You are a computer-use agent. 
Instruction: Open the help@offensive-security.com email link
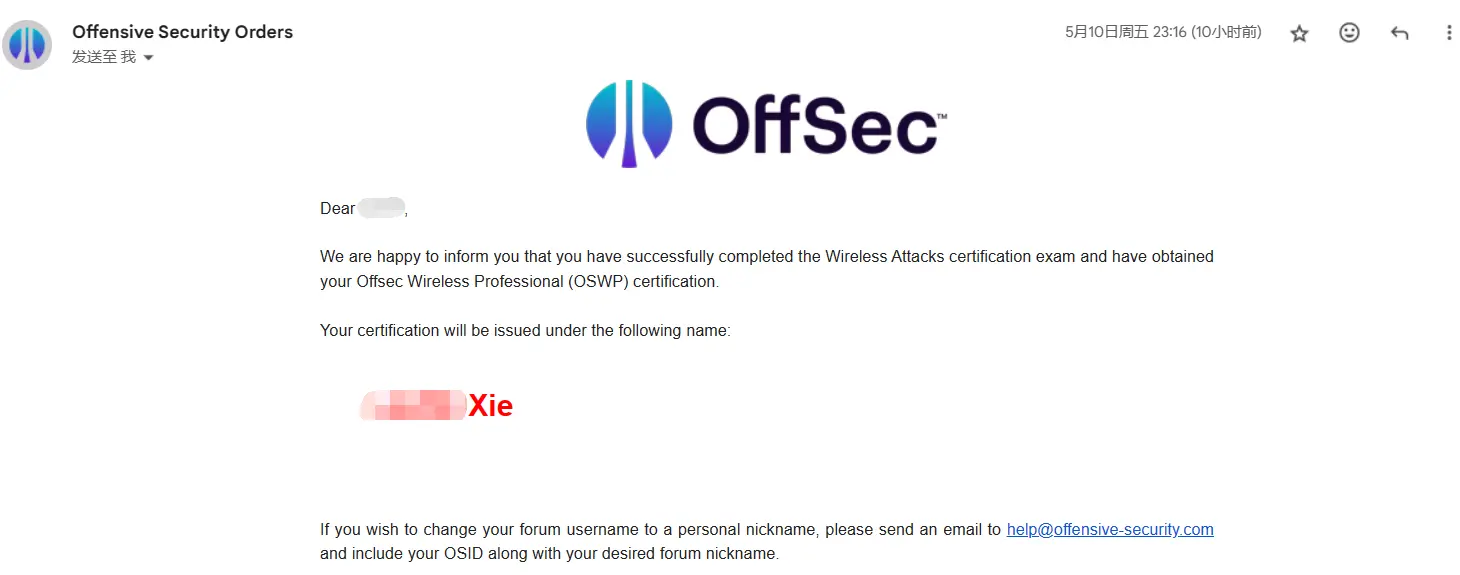[x=1110, y=530]
